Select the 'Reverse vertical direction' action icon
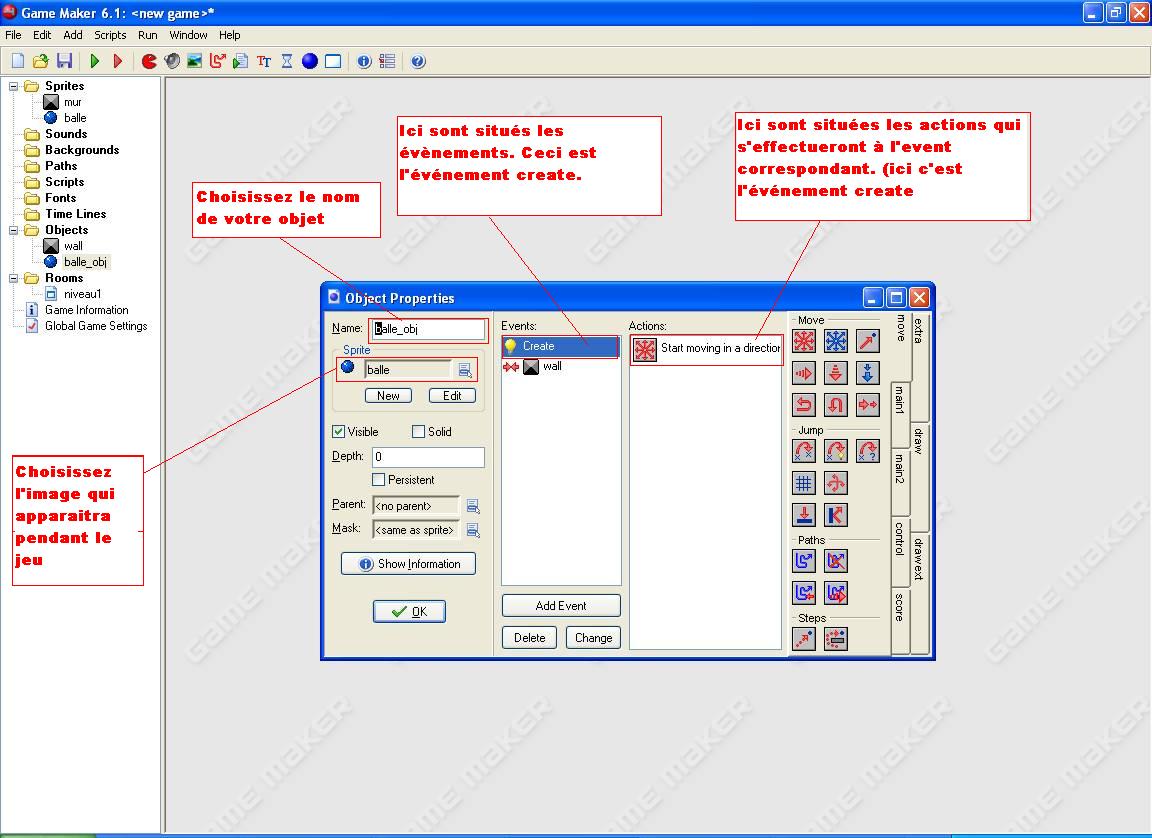 click(x=836, y=405)
